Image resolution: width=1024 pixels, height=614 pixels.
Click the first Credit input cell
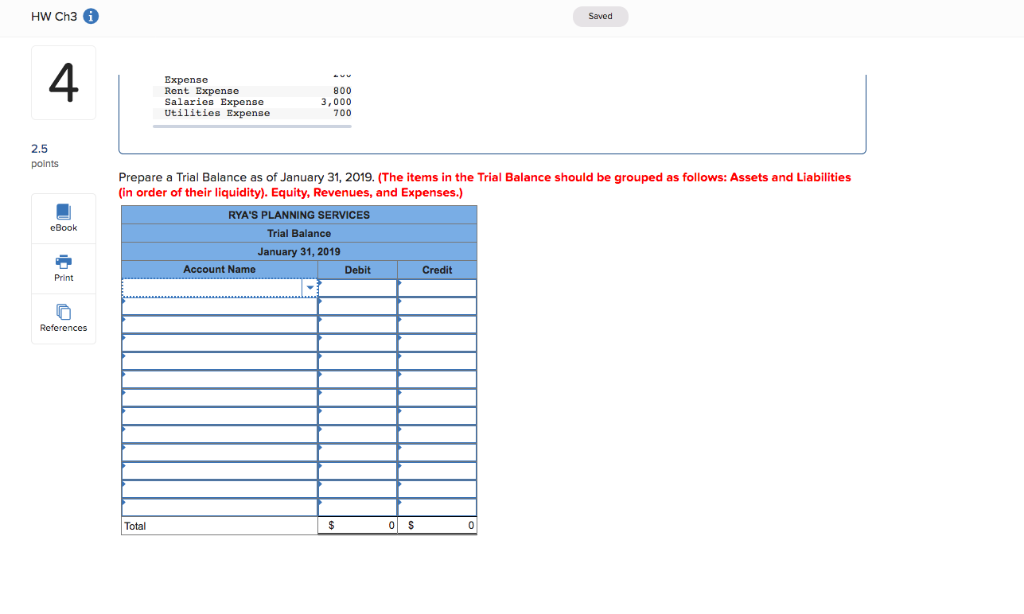[437, 287]
